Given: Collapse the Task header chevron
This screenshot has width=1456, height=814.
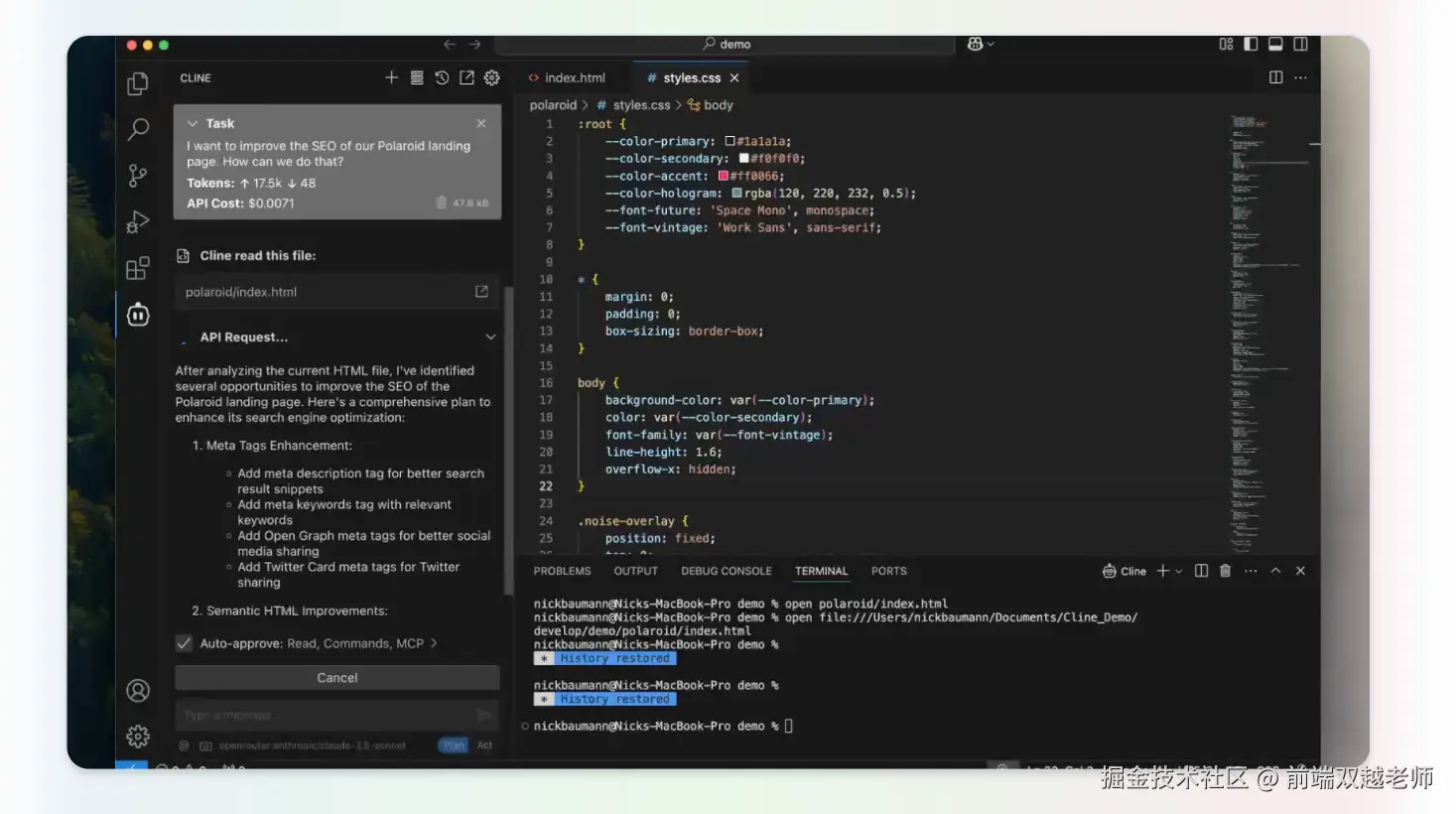Looking at the screenshot, I should coord(193,123).
